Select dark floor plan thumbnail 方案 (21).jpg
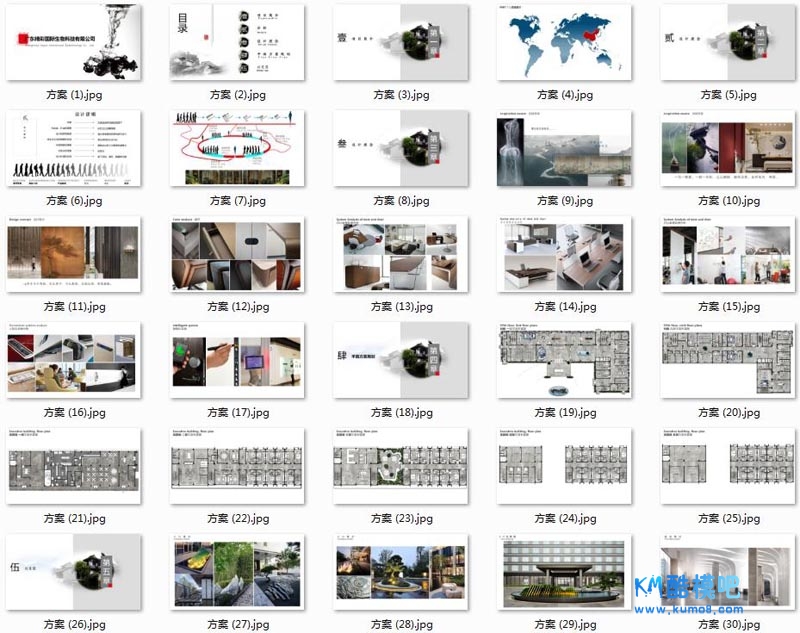800x633 pixels. (73, 466)
